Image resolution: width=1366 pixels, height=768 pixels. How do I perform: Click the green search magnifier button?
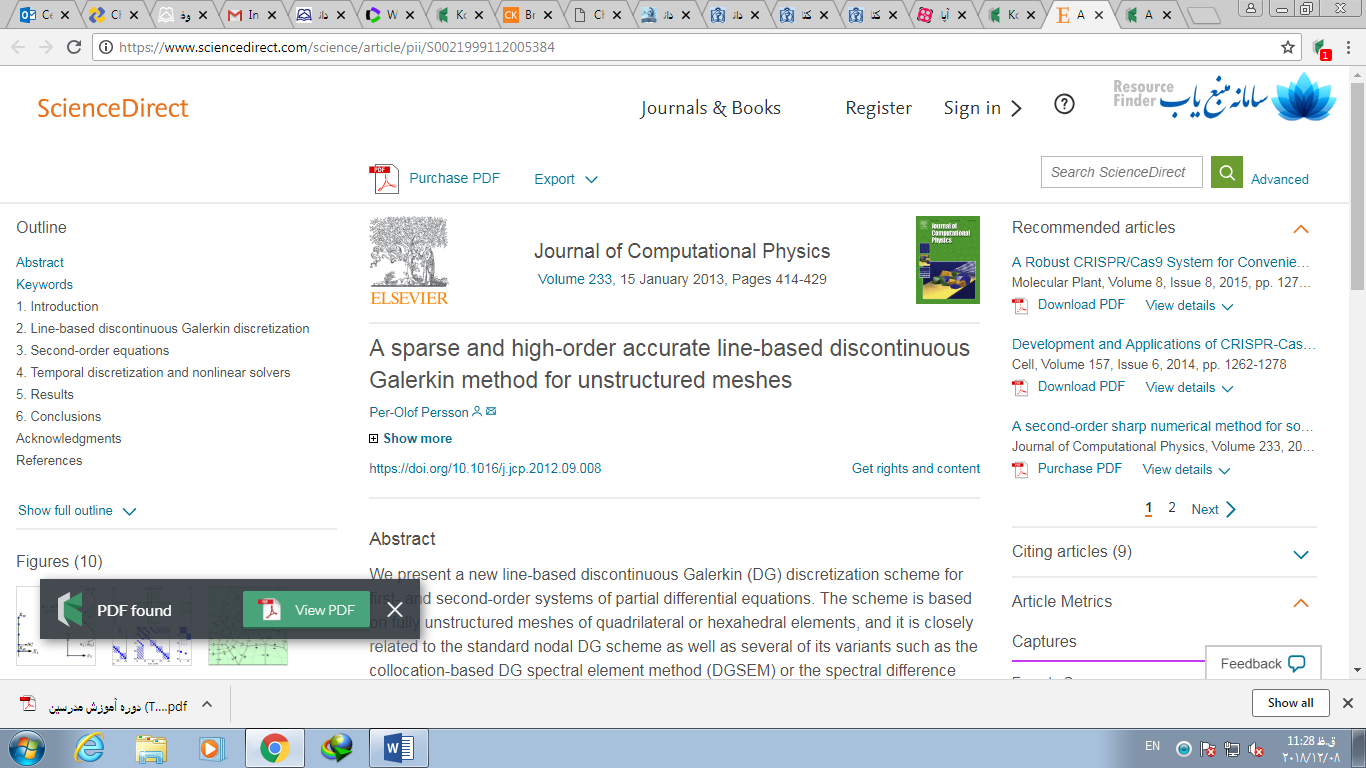[x=1226, y=172]
